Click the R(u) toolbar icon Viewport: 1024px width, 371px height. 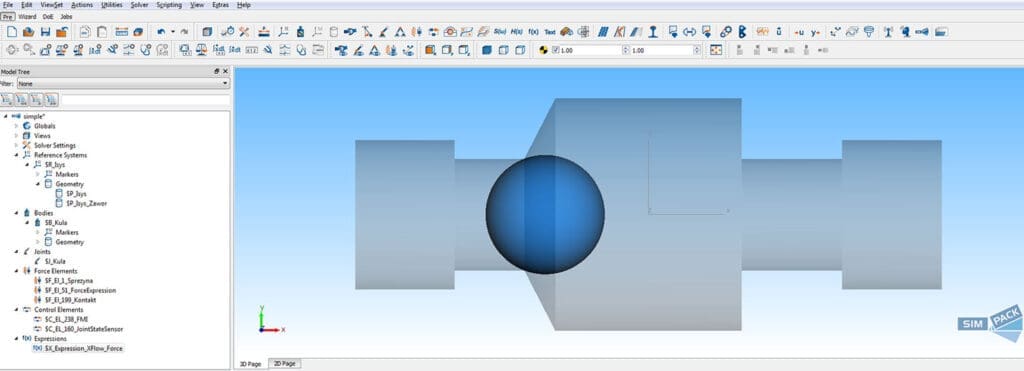click(500, 31)
